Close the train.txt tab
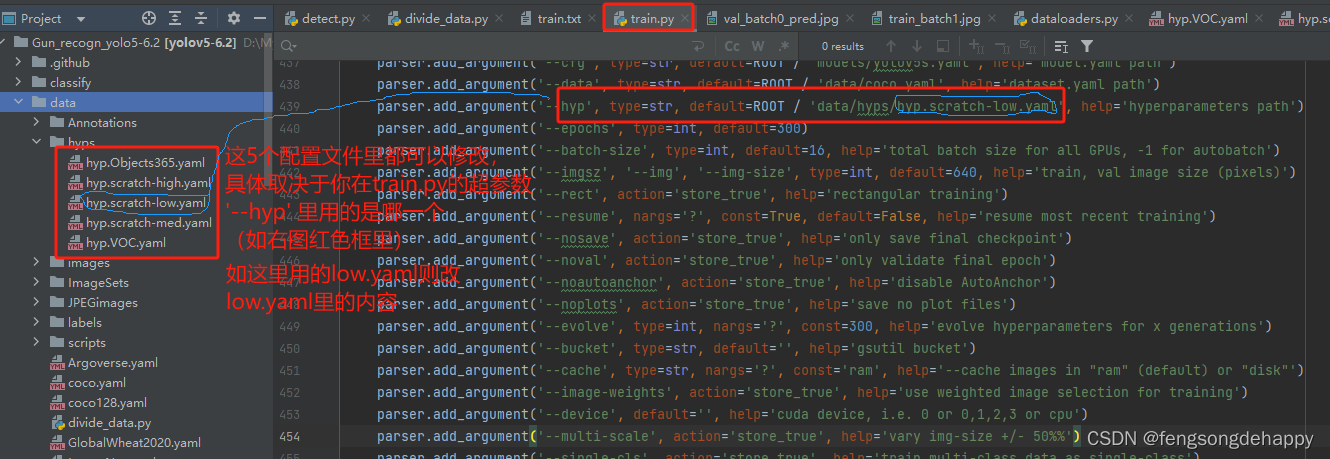1330x459 pixels. click(x=592, y=18)
